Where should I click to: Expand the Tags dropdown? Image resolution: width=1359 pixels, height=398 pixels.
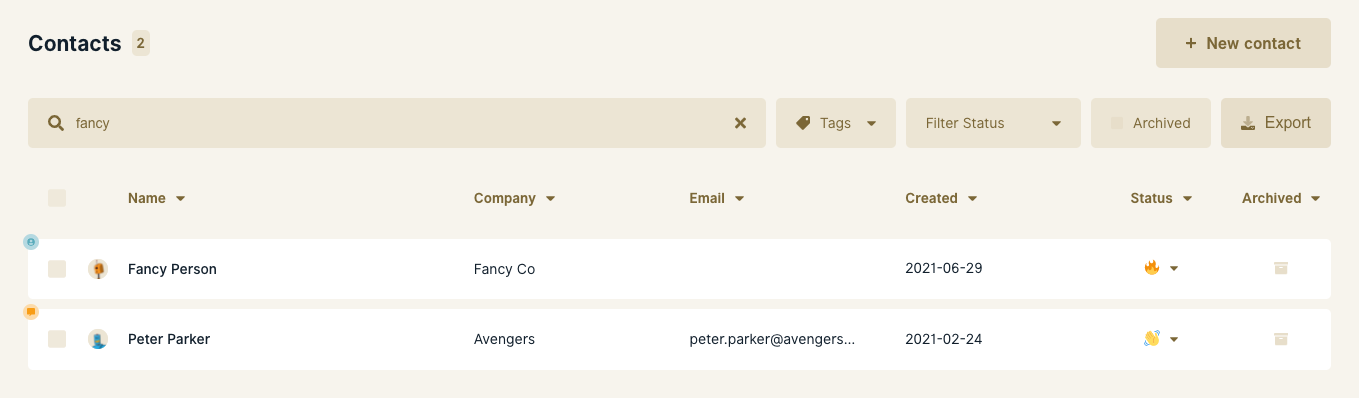836,123
